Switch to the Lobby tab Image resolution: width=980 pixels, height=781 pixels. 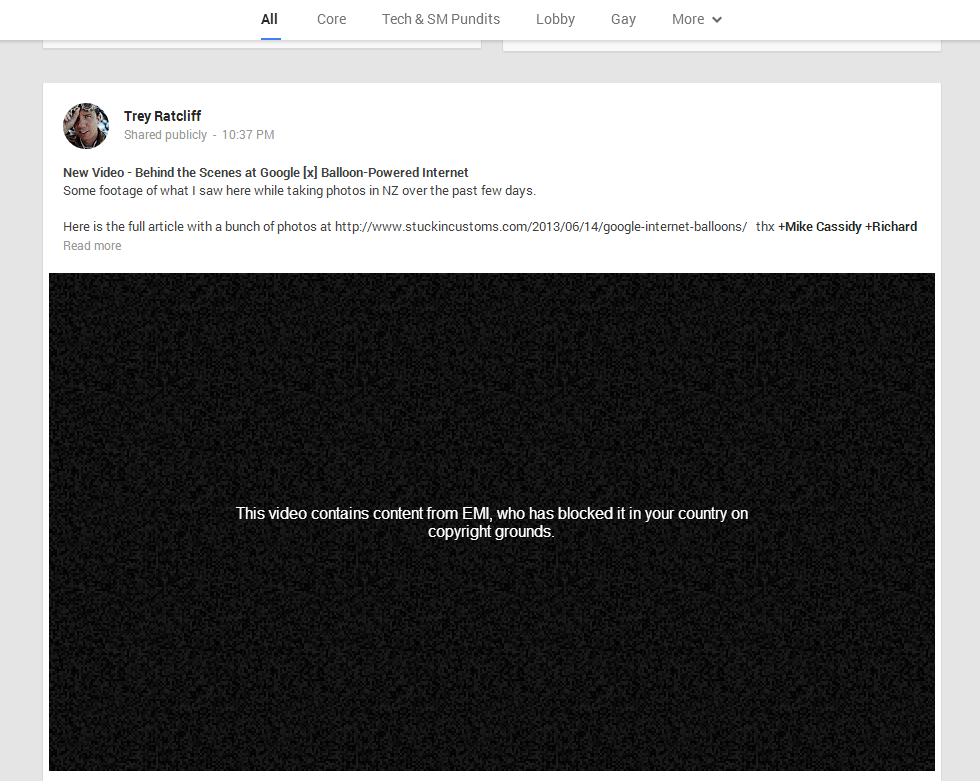click(555, 19)
